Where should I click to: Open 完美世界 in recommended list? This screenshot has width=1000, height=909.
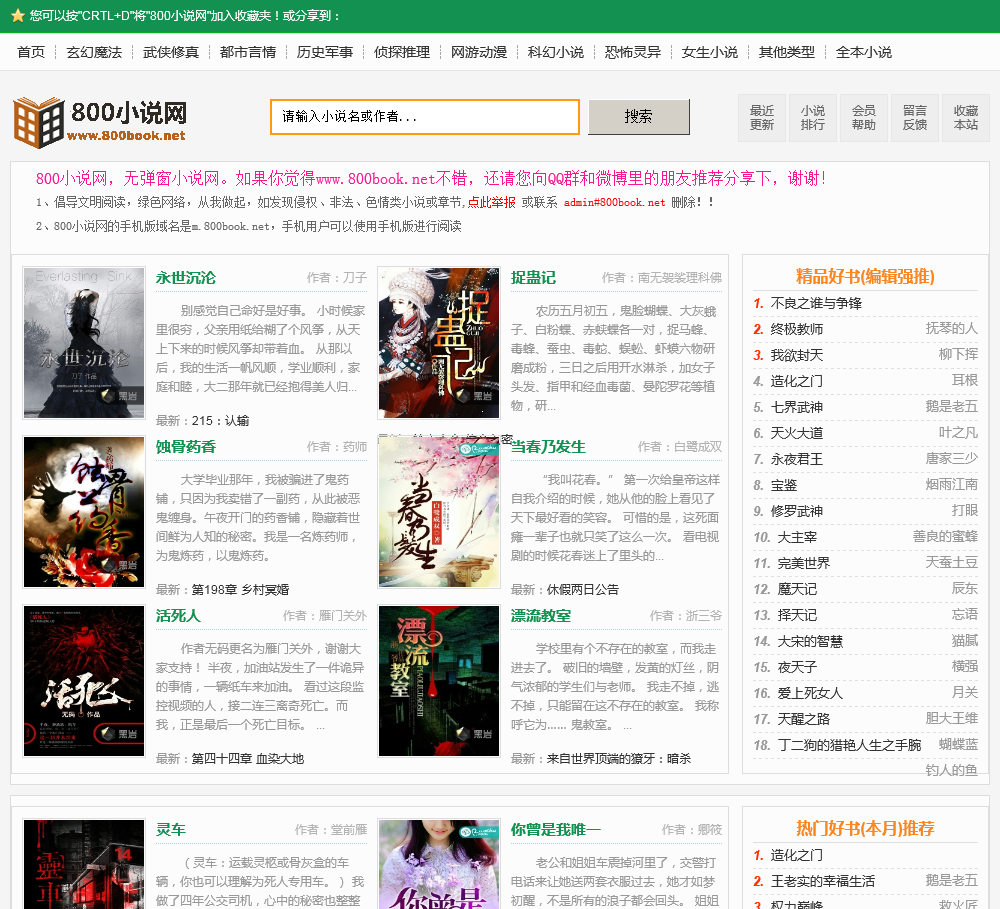pyautogui.click(x=804, y=563)
